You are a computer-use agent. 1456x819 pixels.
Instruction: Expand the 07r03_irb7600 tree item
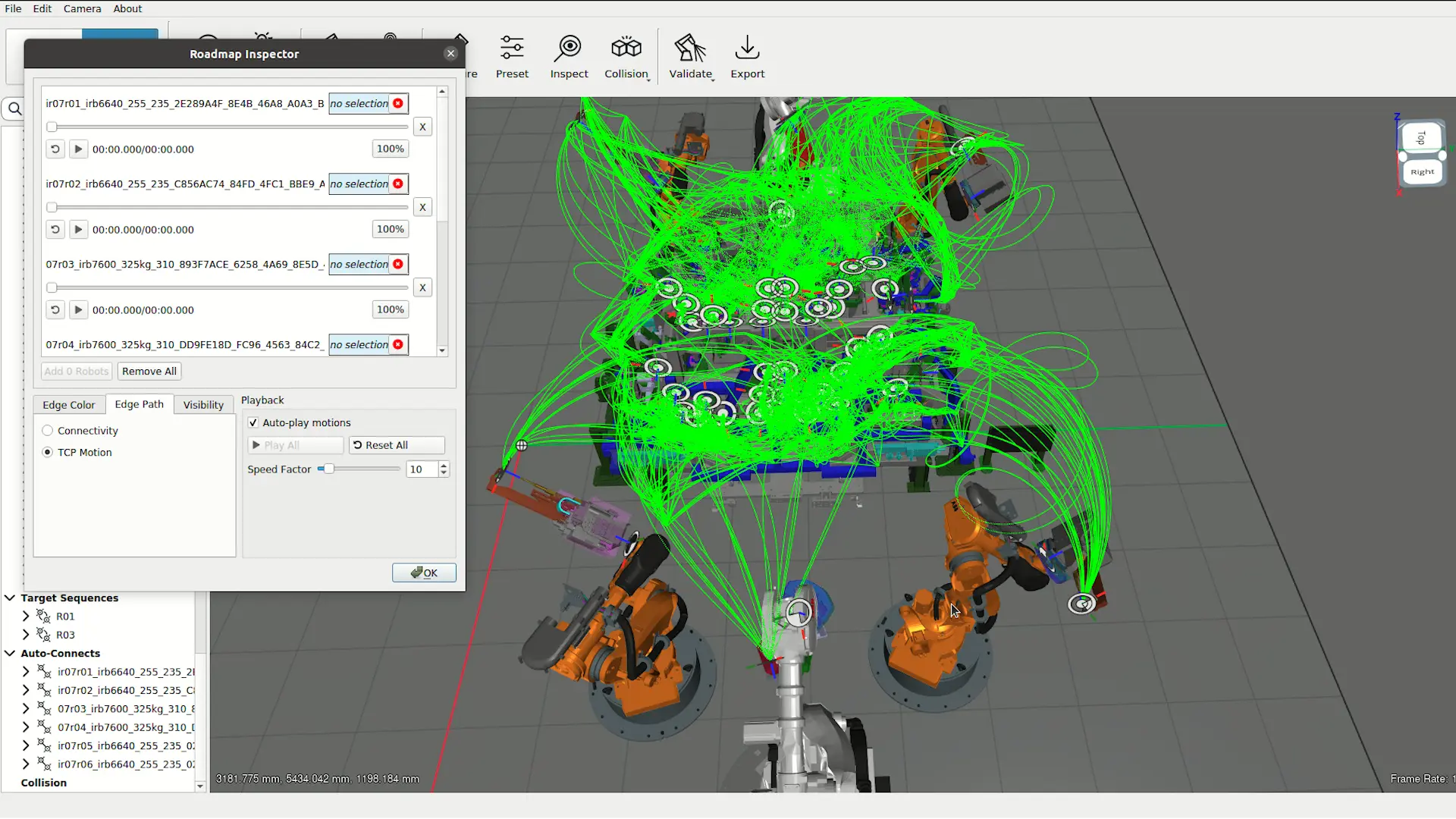coord(26,708)
